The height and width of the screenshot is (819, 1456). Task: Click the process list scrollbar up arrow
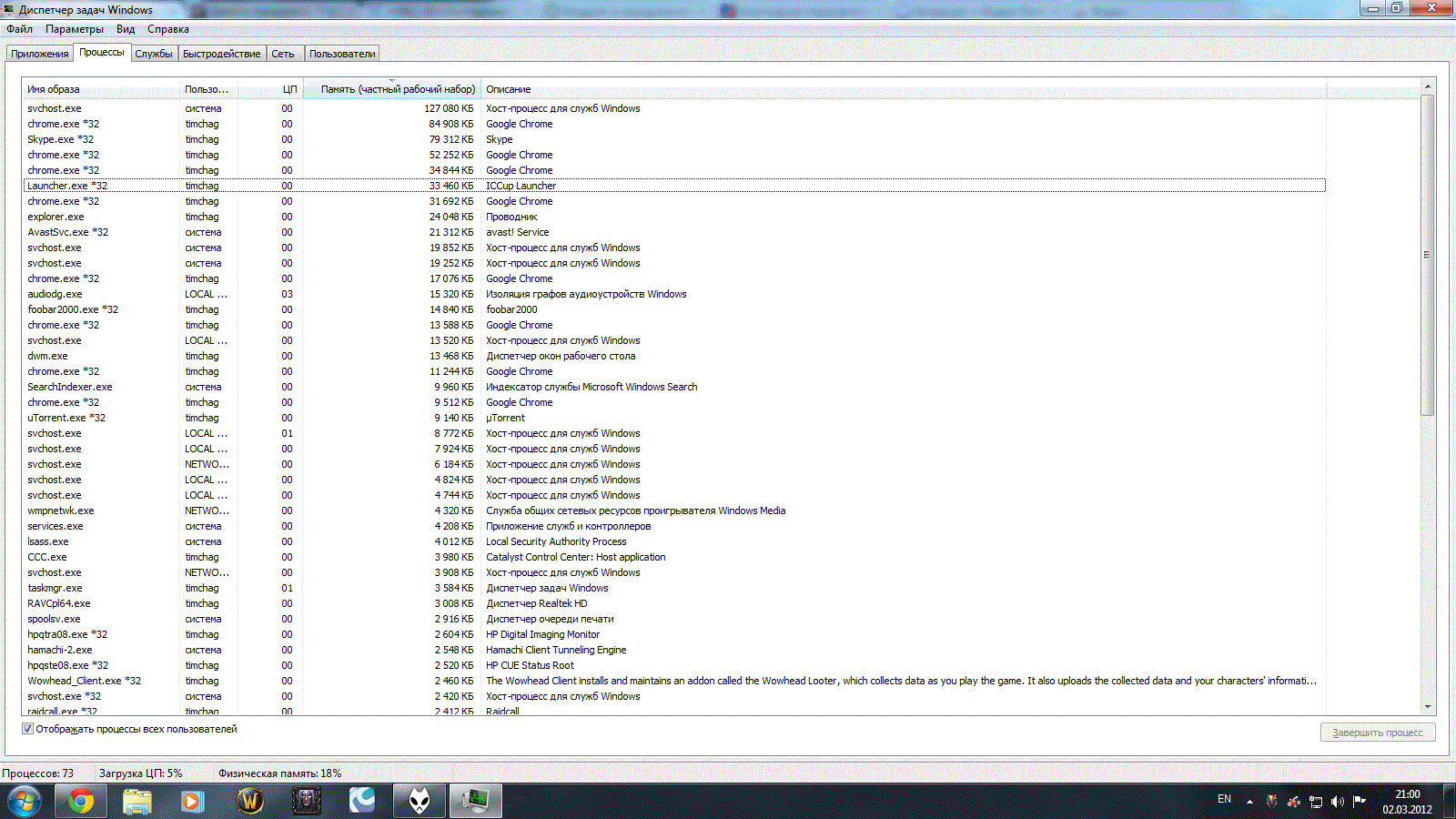point(1428,86)
